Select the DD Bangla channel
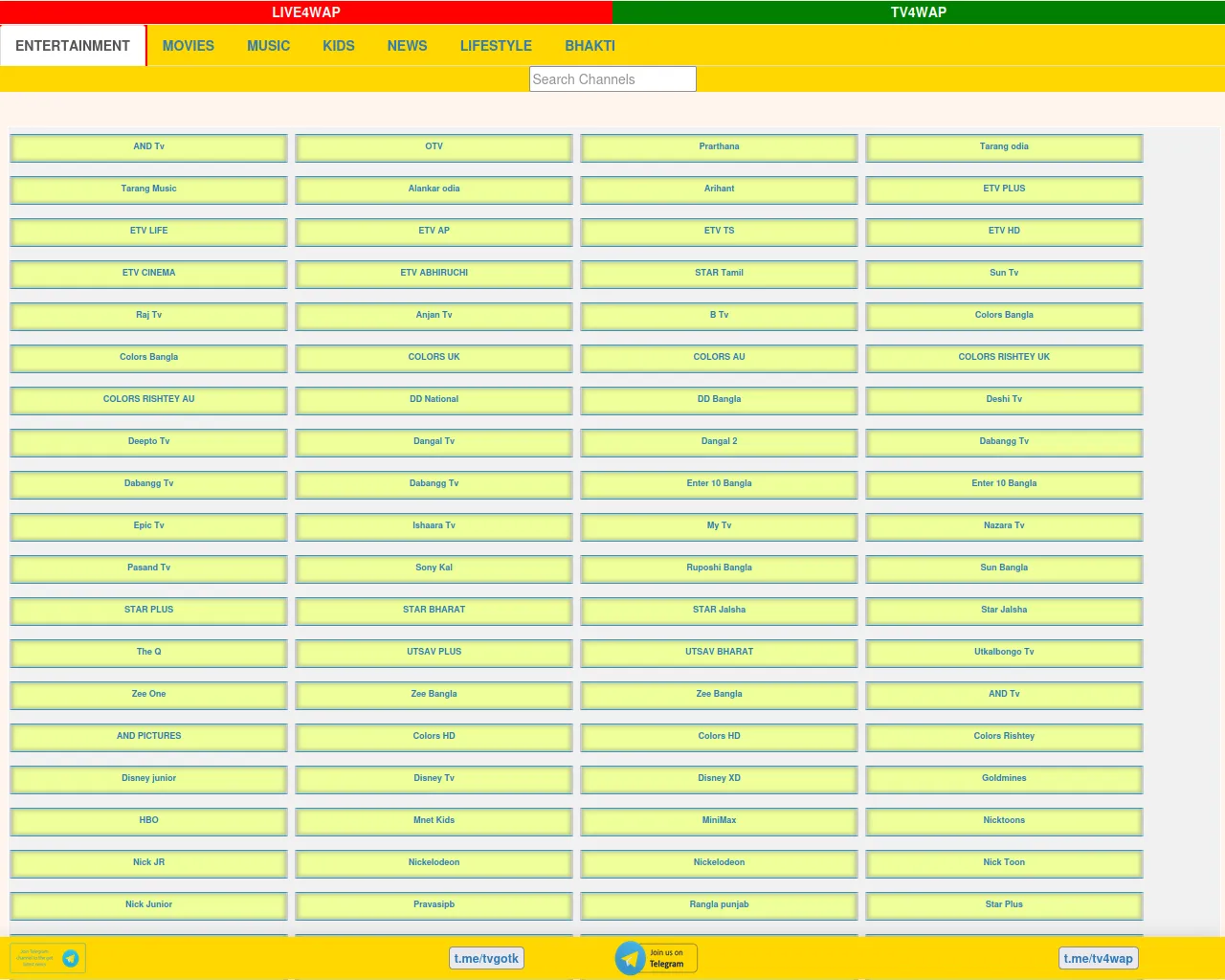 [720, 400]
